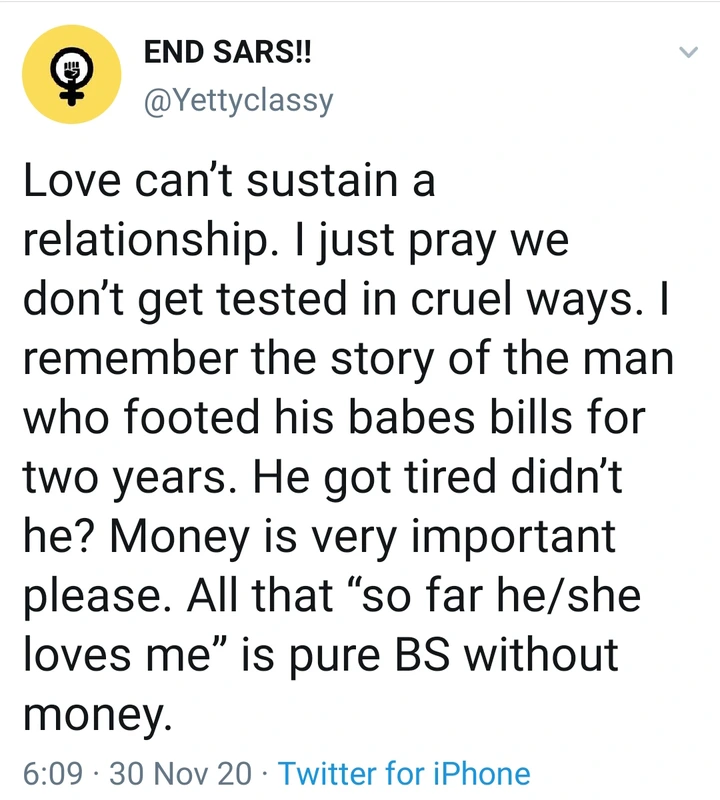Screen dimensions: 720x800
Task: Open the yellow profile avatar
Action: pos(72,77)
